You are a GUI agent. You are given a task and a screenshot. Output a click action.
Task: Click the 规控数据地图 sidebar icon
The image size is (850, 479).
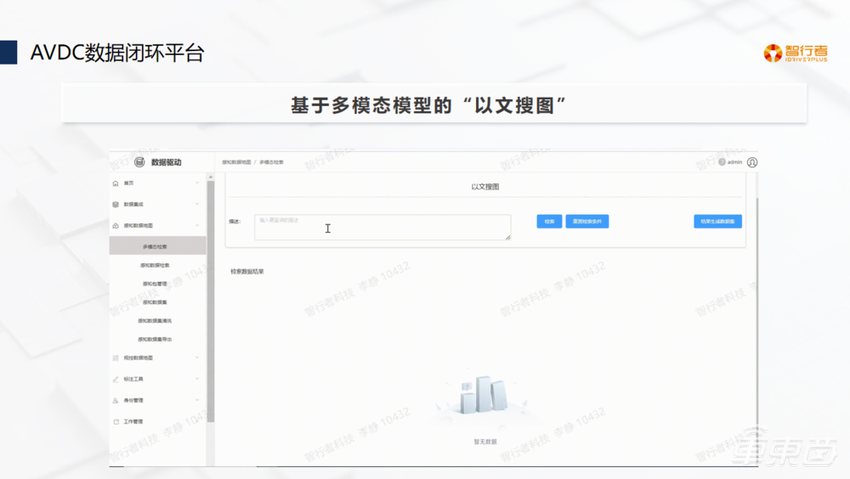[116, 357]
